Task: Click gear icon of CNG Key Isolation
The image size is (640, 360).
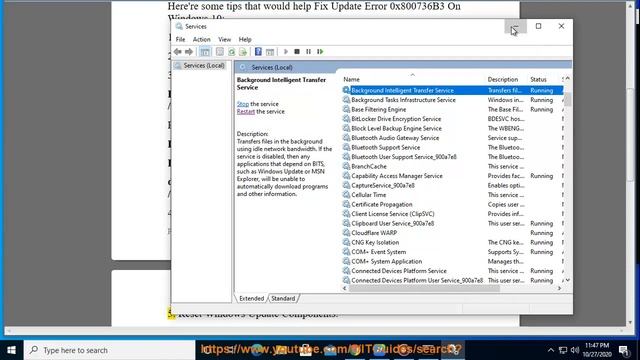Action: point(346,242)
